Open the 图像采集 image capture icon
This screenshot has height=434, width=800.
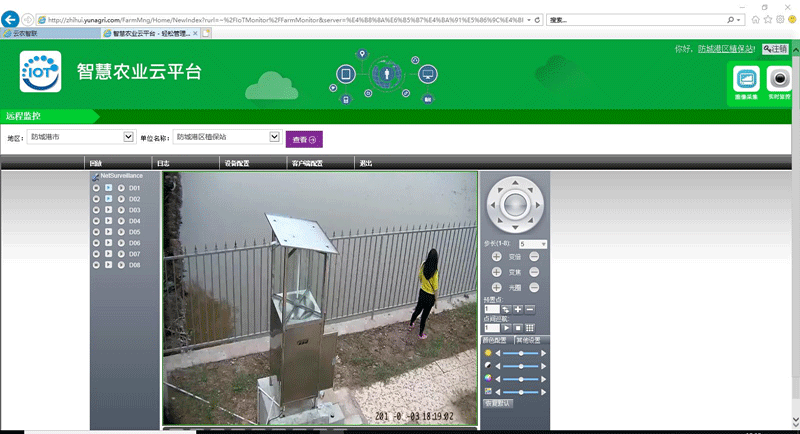coord(745,81)
